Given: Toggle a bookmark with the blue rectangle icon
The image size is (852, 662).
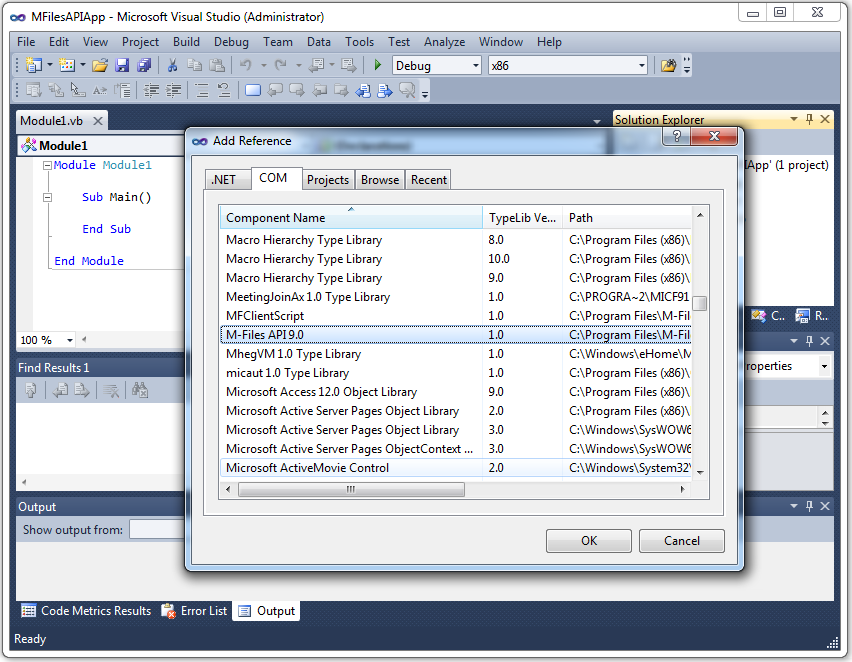Looking at the screenshot, I should coord(253,90).
